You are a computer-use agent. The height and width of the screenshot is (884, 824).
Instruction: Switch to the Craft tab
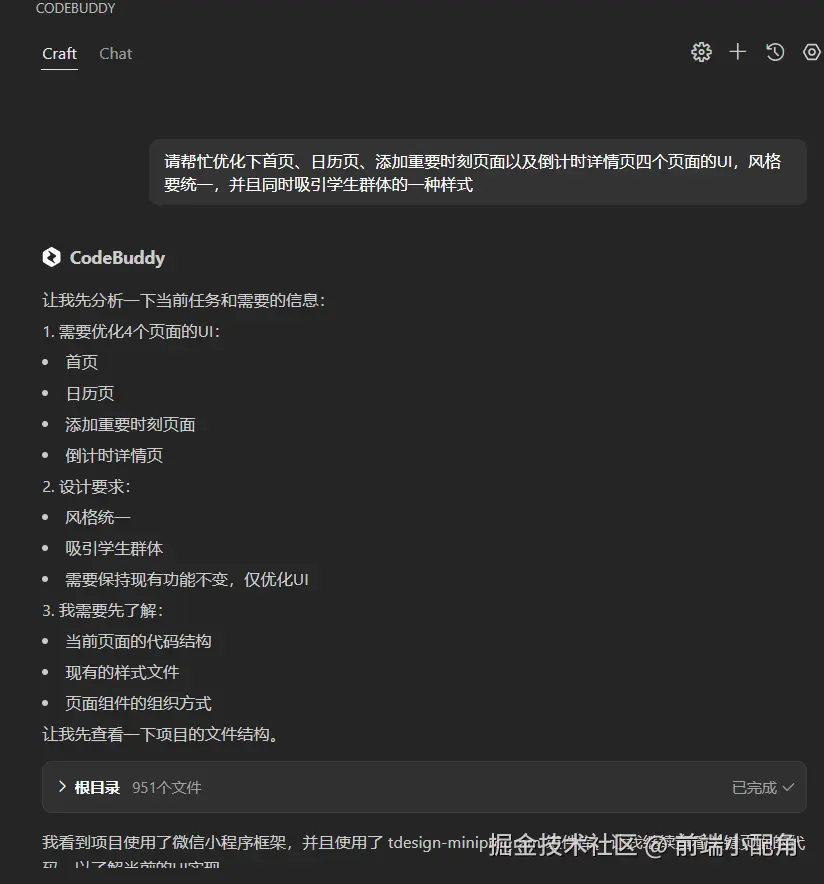(59, 54)
